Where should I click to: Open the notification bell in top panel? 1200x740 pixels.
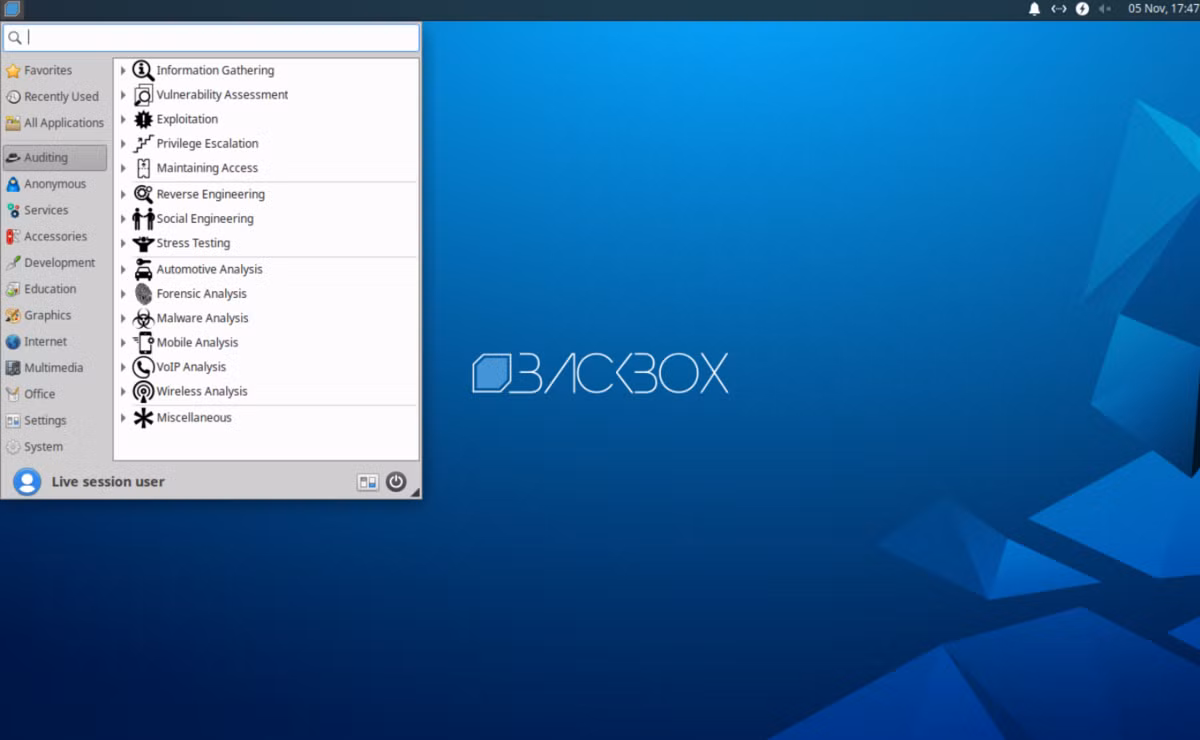click(1035, 9)
